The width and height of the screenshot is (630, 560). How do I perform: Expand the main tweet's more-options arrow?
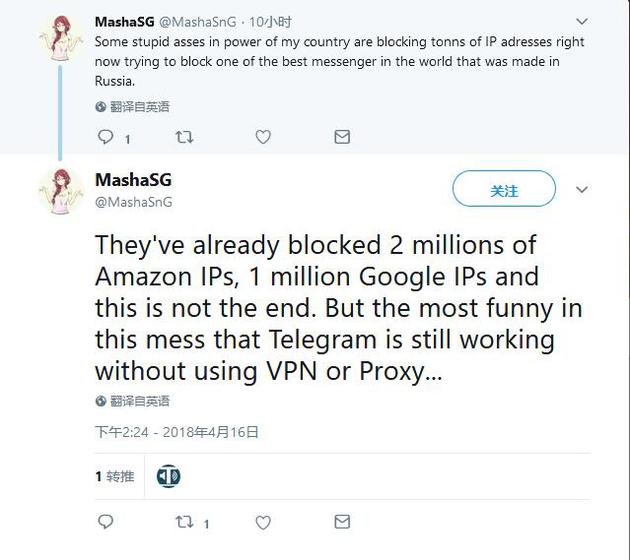(583, 190)
